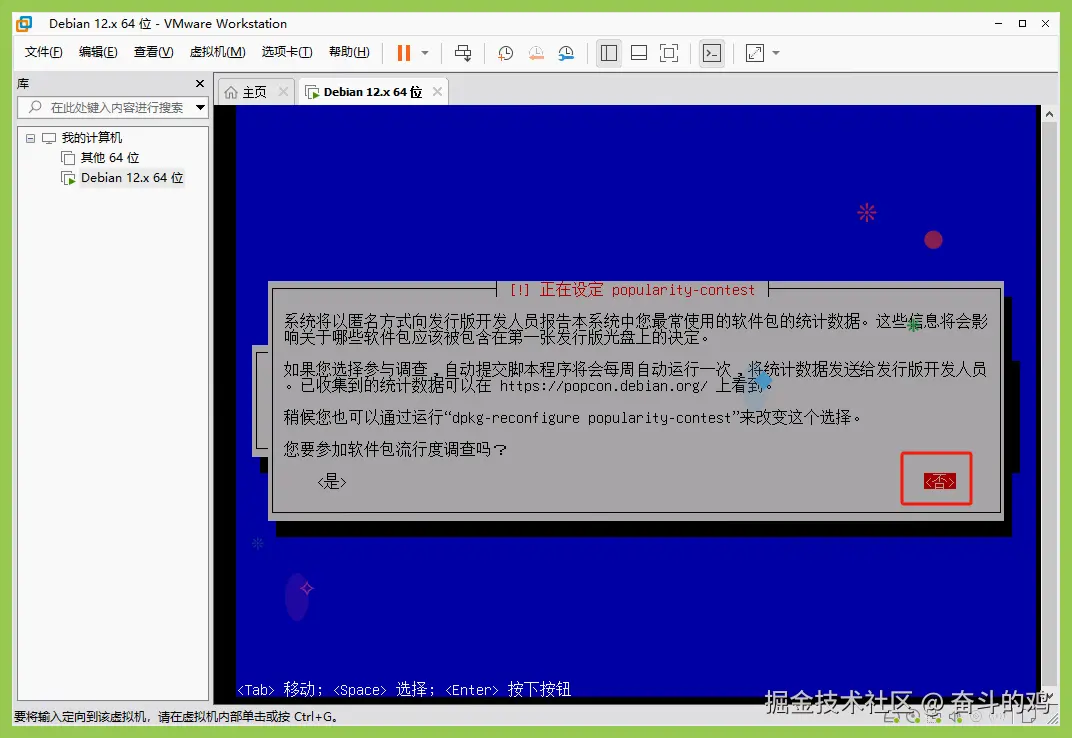Take a snapshot of this virtual machine

(505, 53)
